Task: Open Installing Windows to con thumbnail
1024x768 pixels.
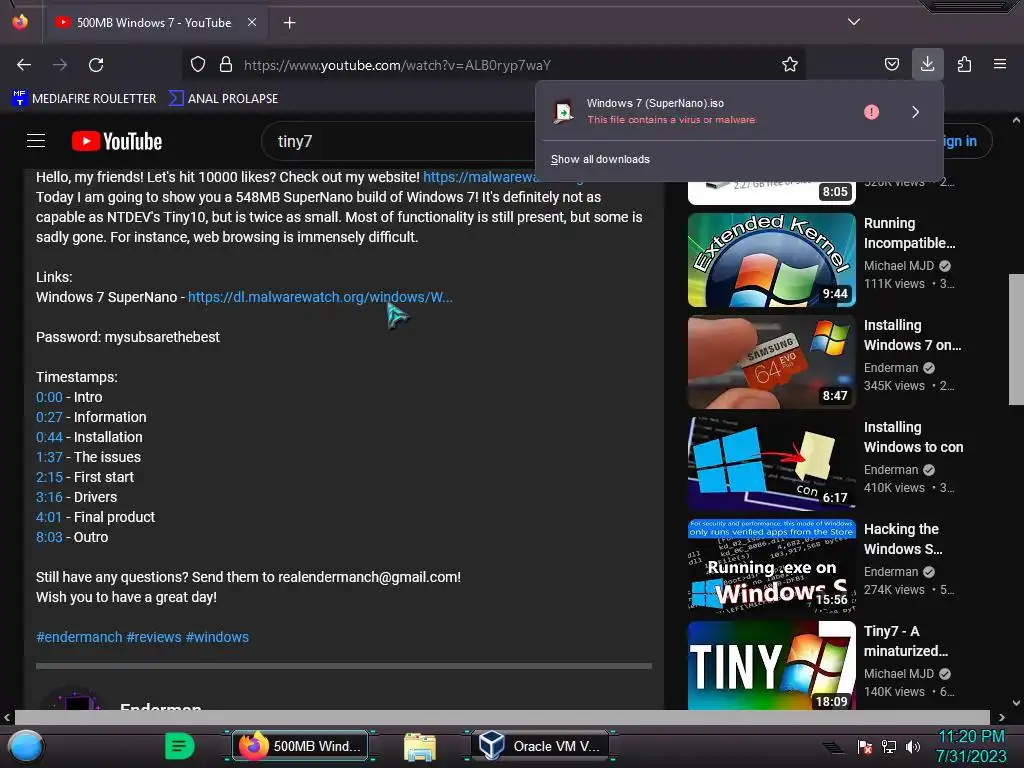Action: click(x=772, y=464)
